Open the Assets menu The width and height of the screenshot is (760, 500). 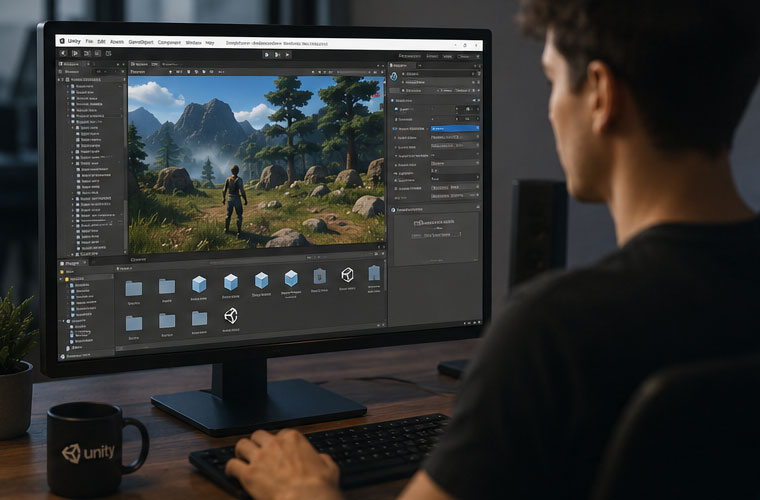click(117, 42)
